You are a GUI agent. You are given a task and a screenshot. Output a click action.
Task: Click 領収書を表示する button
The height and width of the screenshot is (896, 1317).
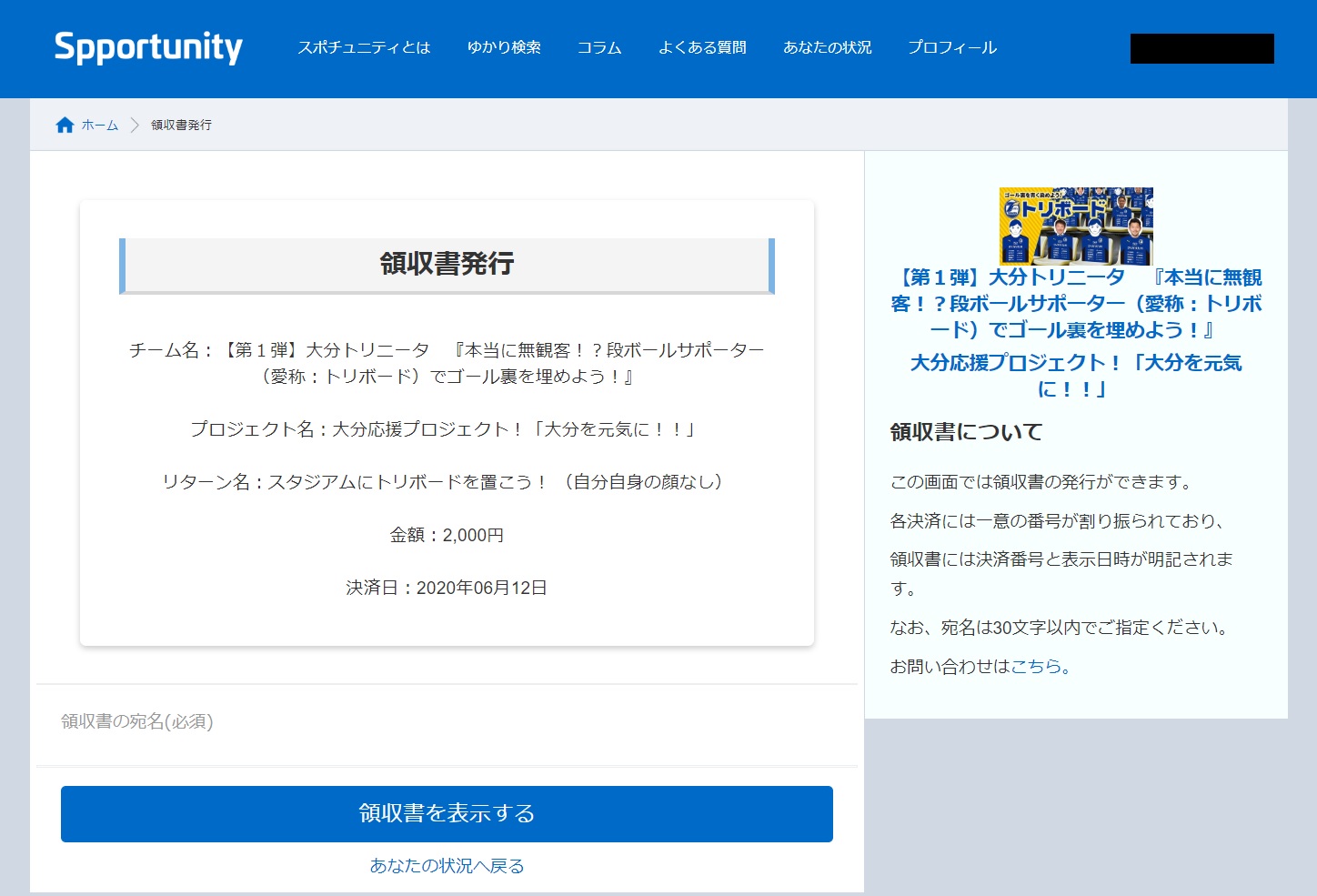447,814
